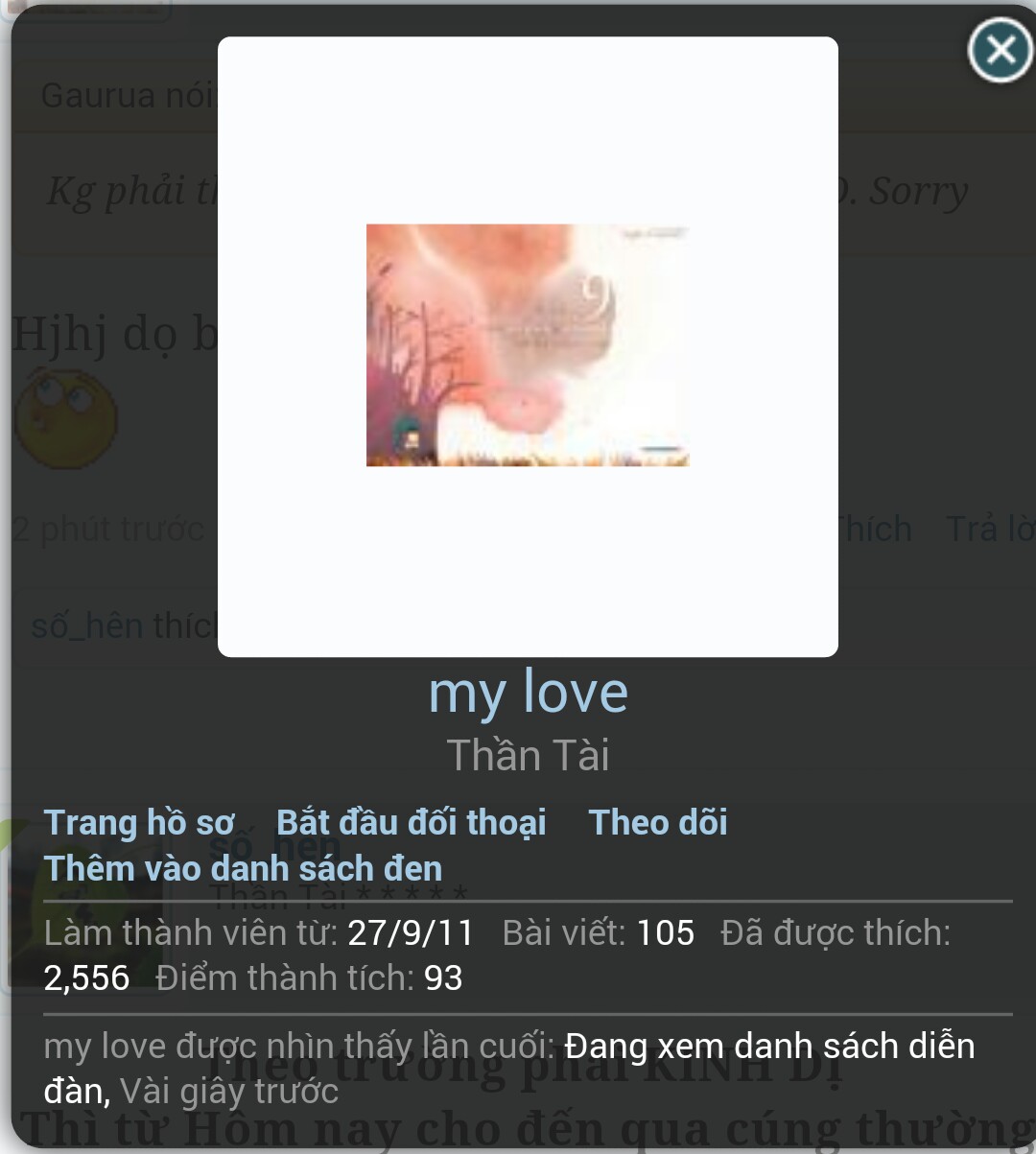
Task: Open Trang hồ sơ profile page
Action: pos(140,822)
